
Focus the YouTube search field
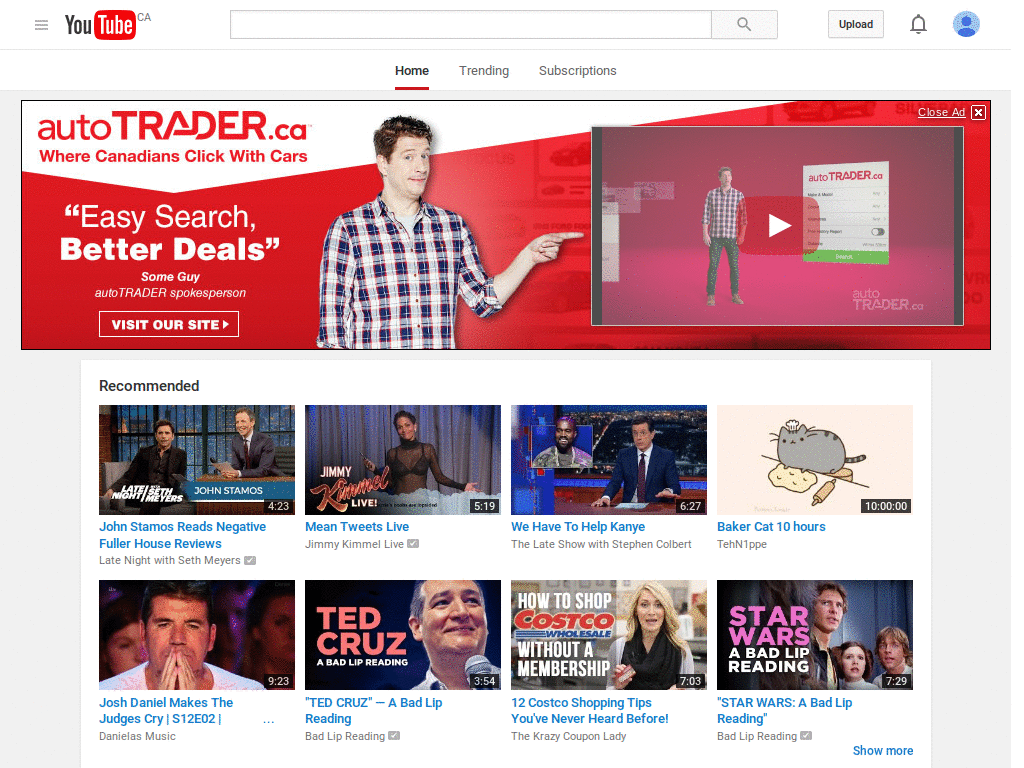point(470,25)
